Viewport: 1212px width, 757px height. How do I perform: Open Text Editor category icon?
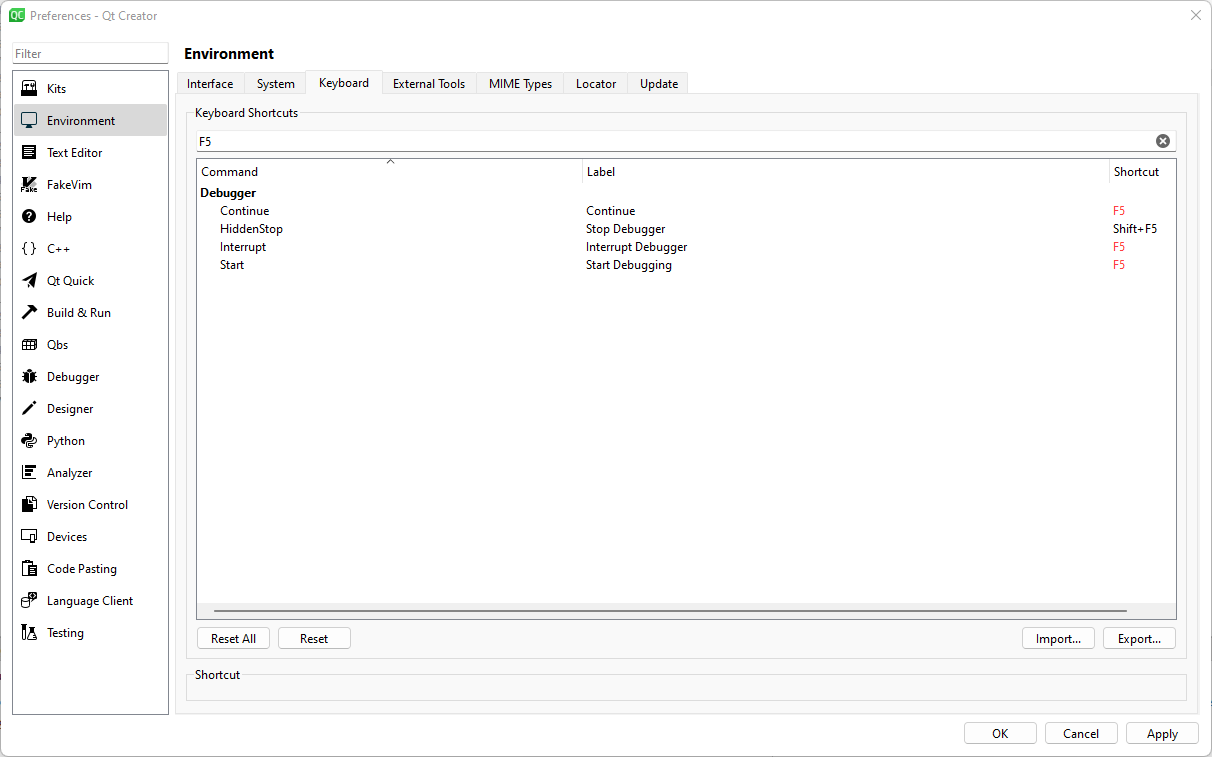tap(29, 153)
